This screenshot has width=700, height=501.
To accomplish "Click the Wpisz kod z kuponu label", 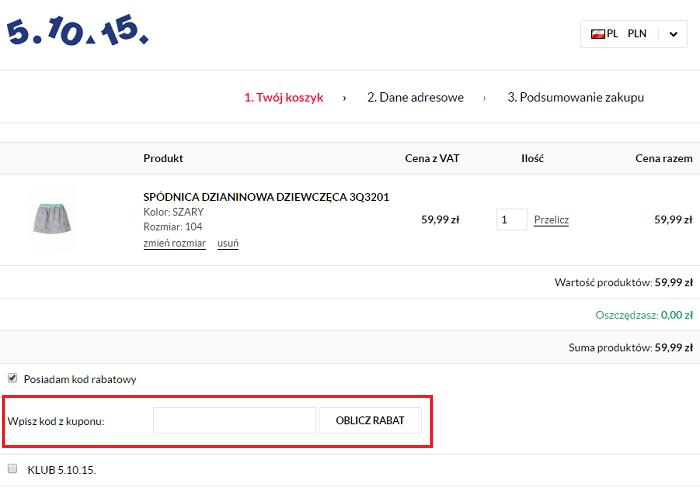I will coord(56,421).
